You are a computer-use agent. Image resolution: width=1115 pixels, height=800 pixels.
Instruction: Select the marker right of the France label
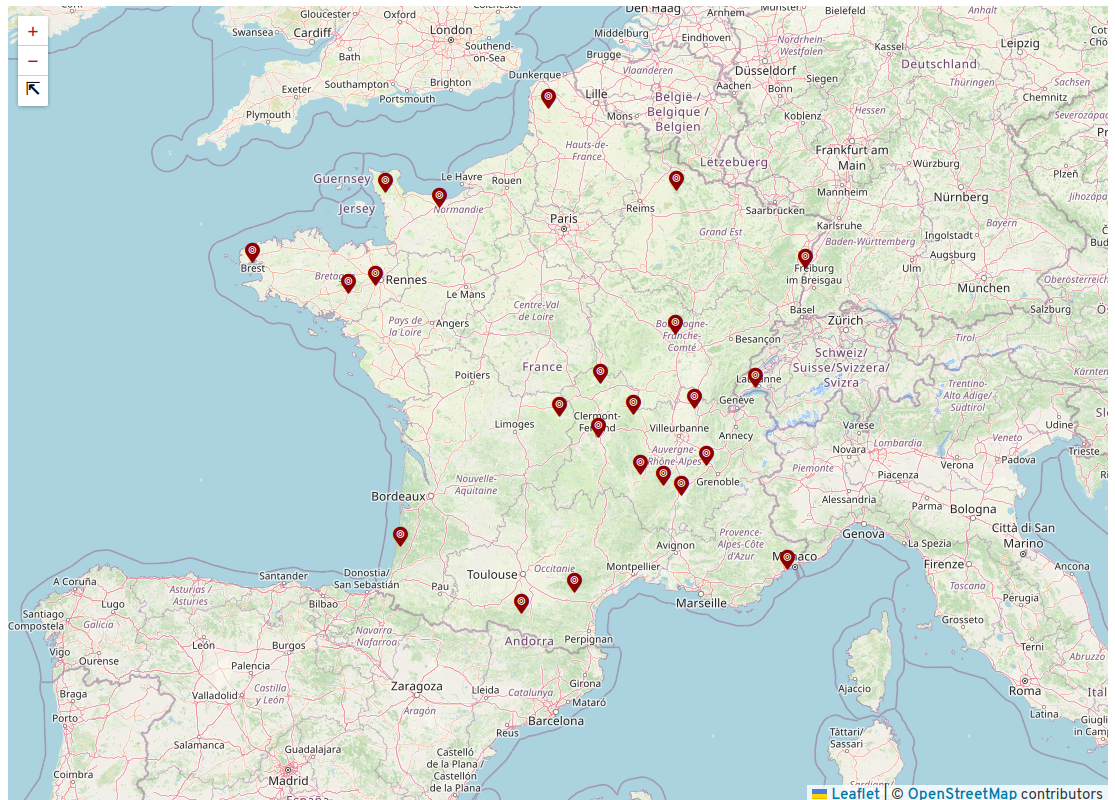coord(601,373)
